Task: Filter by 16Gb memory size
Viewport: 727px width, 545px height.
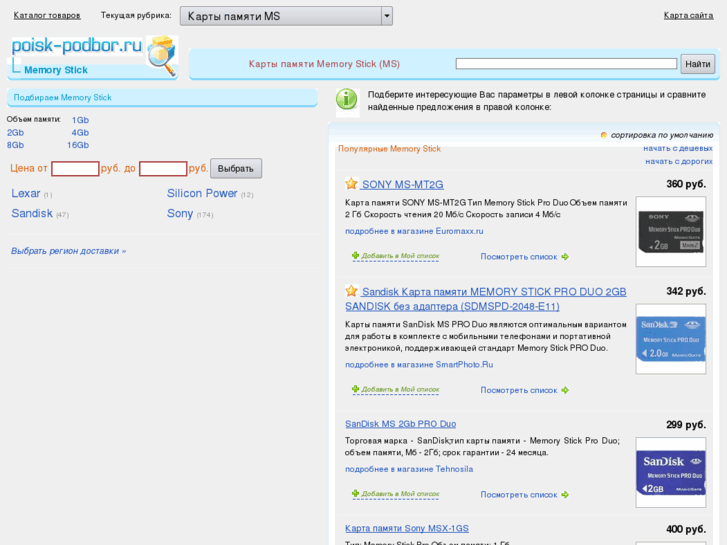Action: (78, 145)
